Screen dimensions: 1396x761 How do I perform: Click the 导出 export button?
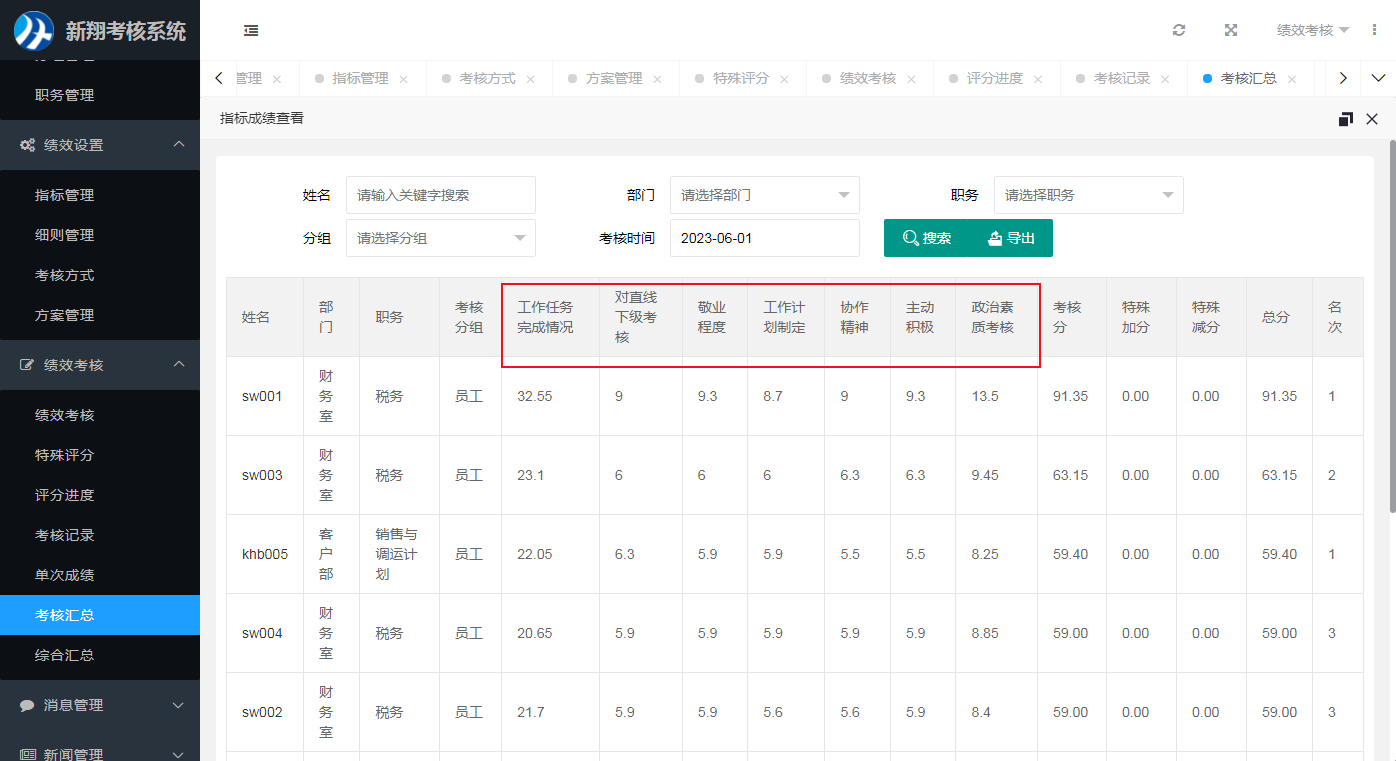(x=1010, y=238)
